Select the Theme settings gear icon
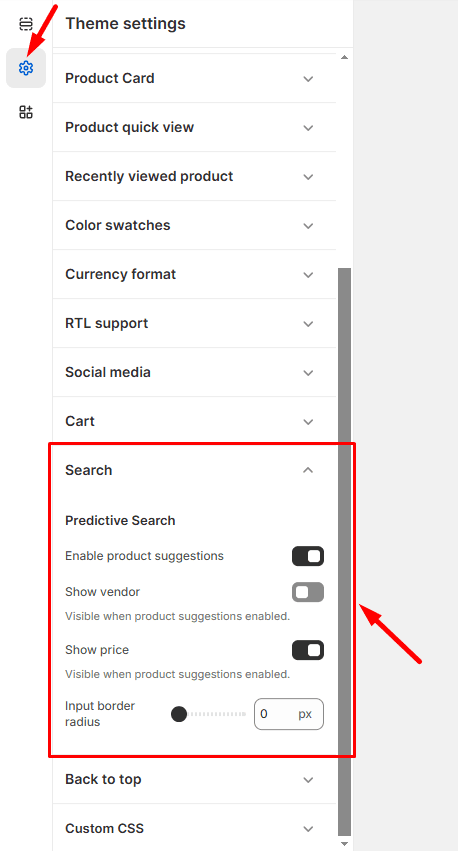The width and height of the screenshot is (458, 851). [x=26, y=68]
